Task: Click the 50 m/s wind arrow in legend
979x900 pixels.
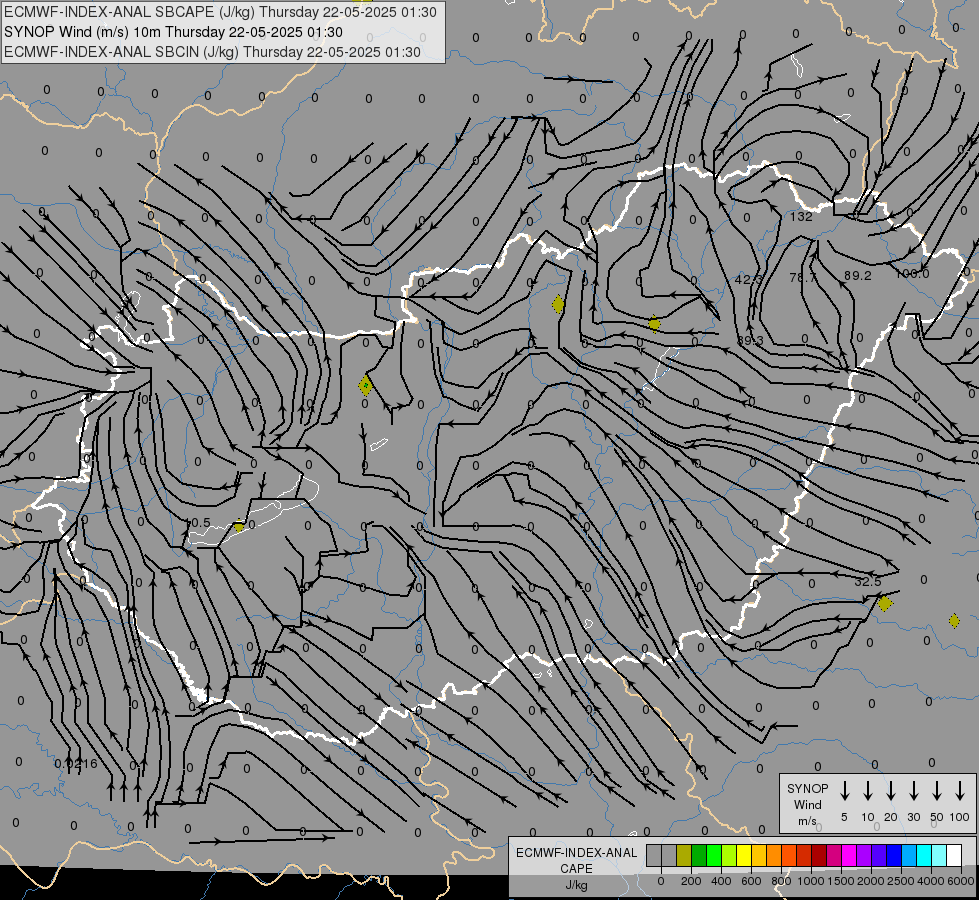Action: [937, 790]
